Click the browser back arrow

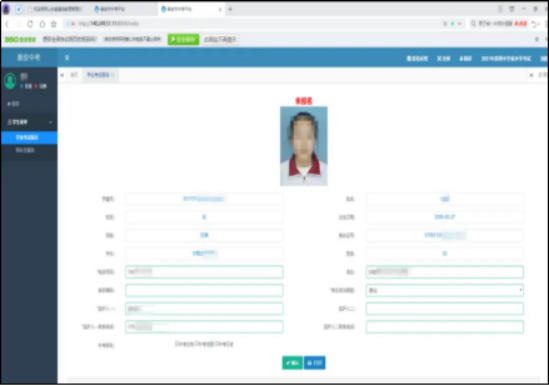pos(7,24)
